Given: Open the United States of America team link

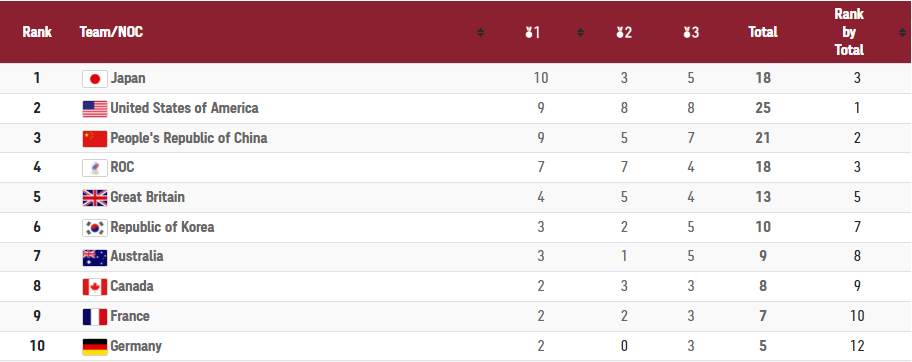Looking at the screenshot, I should point(184,108).
